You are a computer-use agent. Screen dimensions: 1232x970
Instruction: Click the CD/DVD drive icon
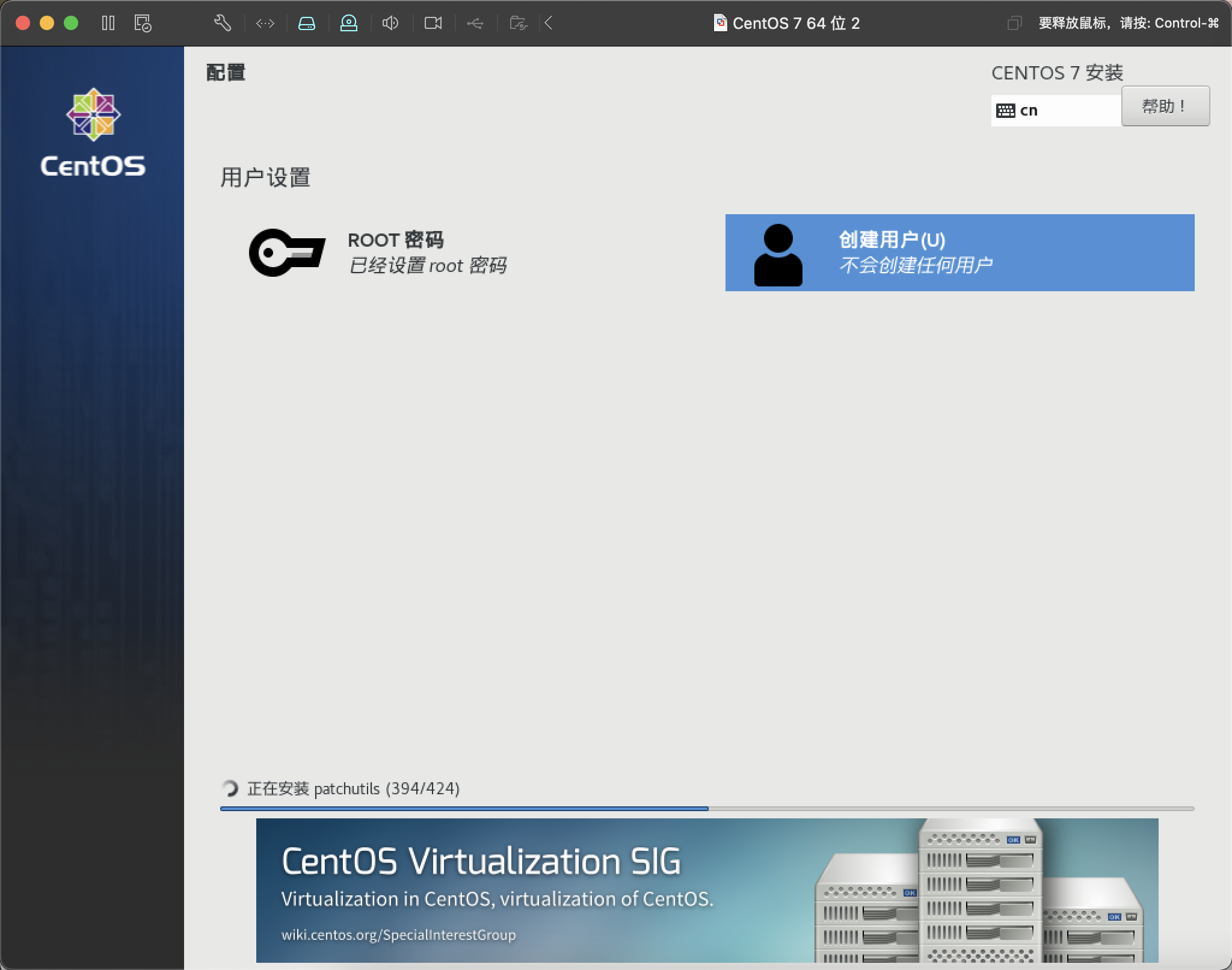click(x=349, y=23)
